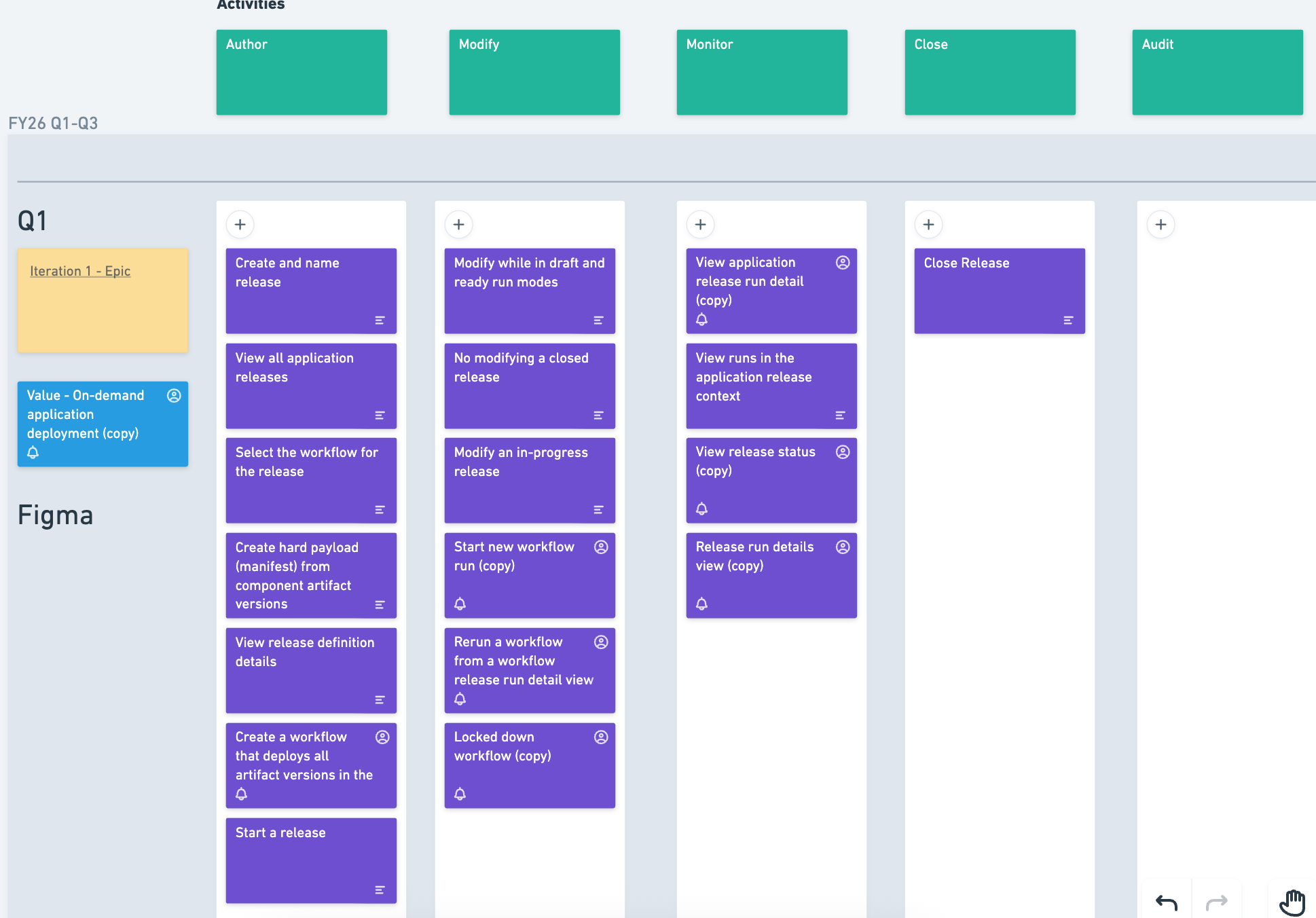The width and height of the screenshot is (1316, 918).
Task: Add a card to the Monitor column
Action: (x=701, y=225)
